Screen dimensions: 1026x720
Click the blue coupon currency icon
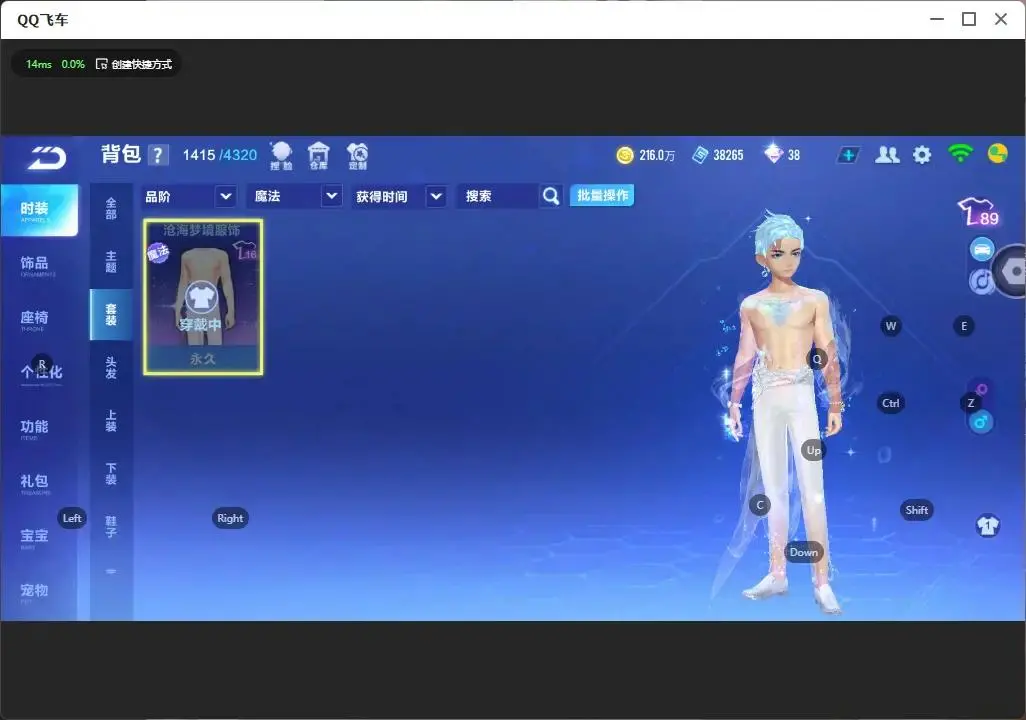coord(700,155)
